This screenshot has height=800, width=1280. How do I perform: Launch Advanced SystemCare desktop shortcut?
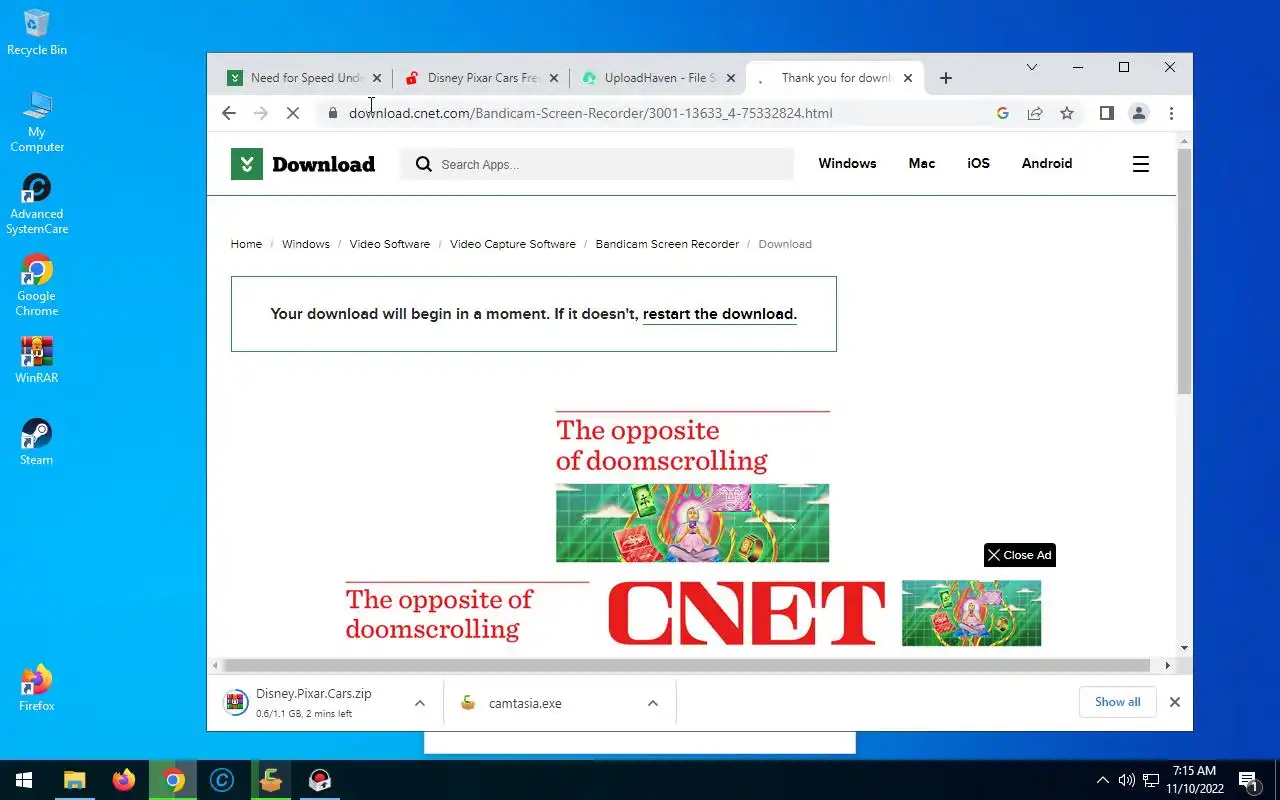tap(37, 204)
